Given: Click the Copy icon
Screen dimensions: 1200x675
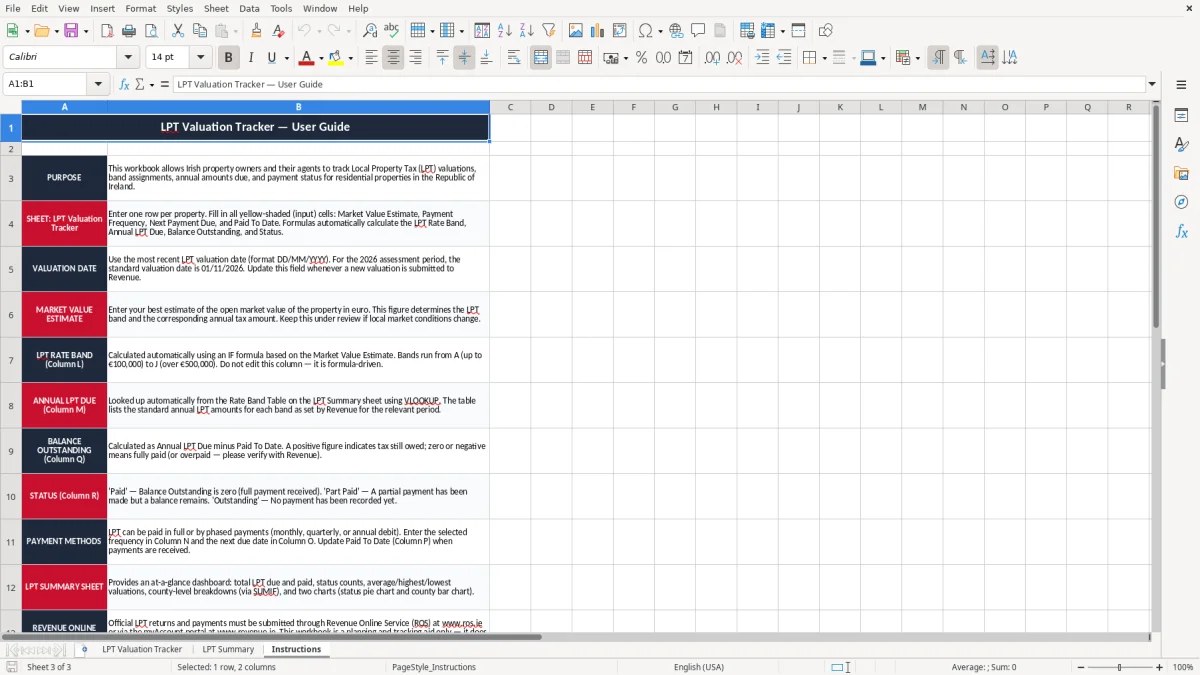Looking at the screenshot, I should pos(200,31).
